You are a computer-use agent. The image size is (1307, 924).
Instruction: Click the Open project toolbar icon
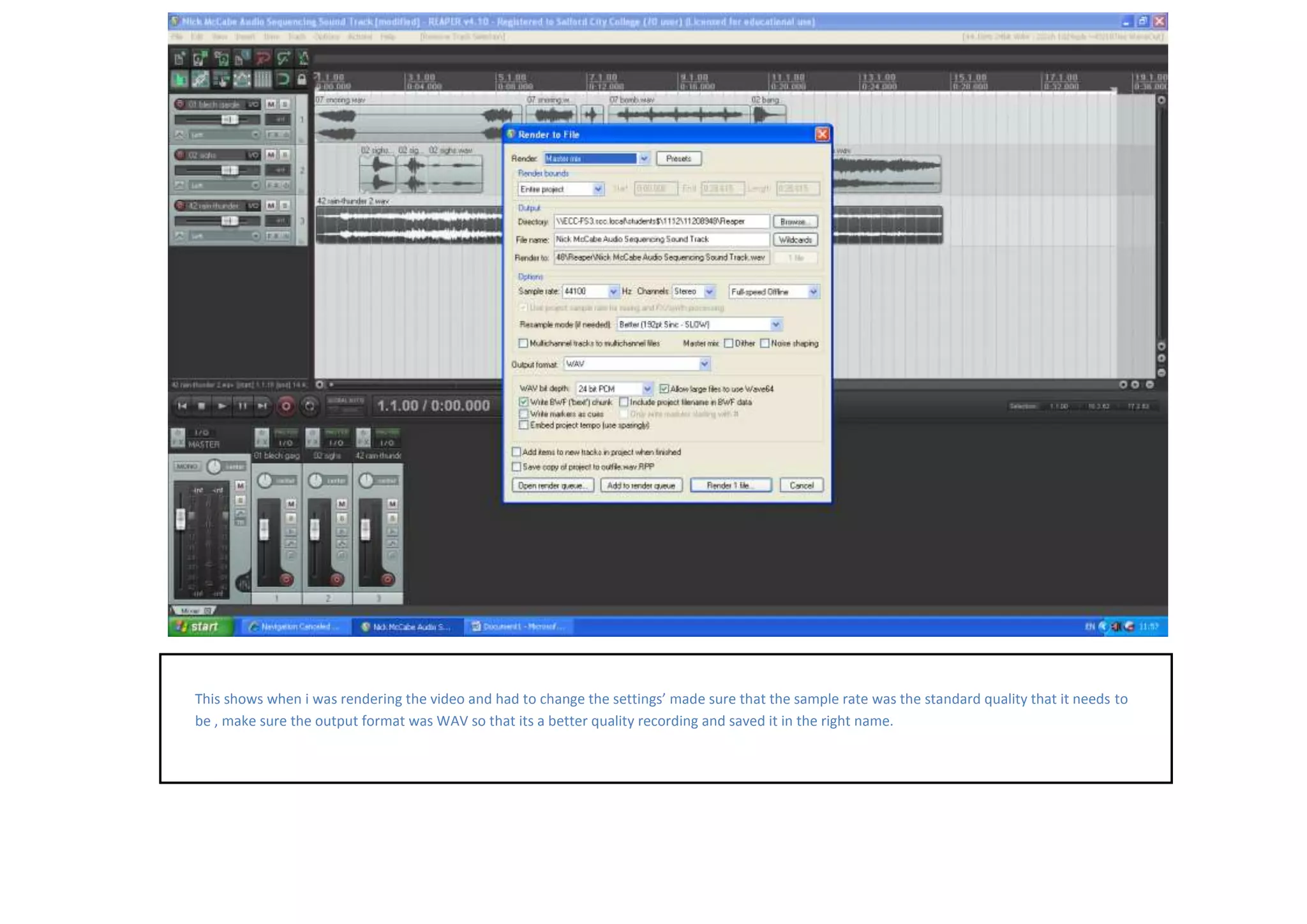tap(200, 59)
